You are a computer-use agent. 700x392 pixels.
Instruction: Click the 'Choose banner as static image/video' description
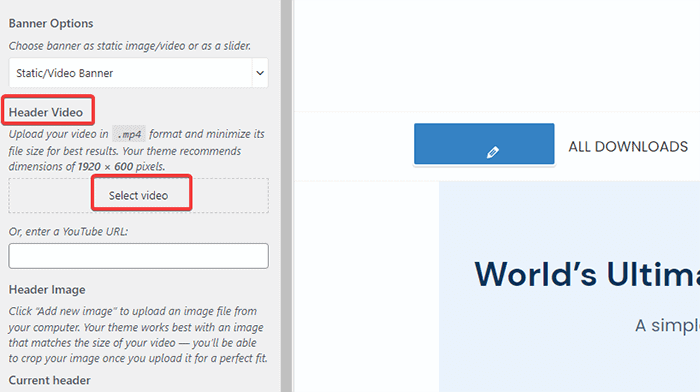pos(130,46)
